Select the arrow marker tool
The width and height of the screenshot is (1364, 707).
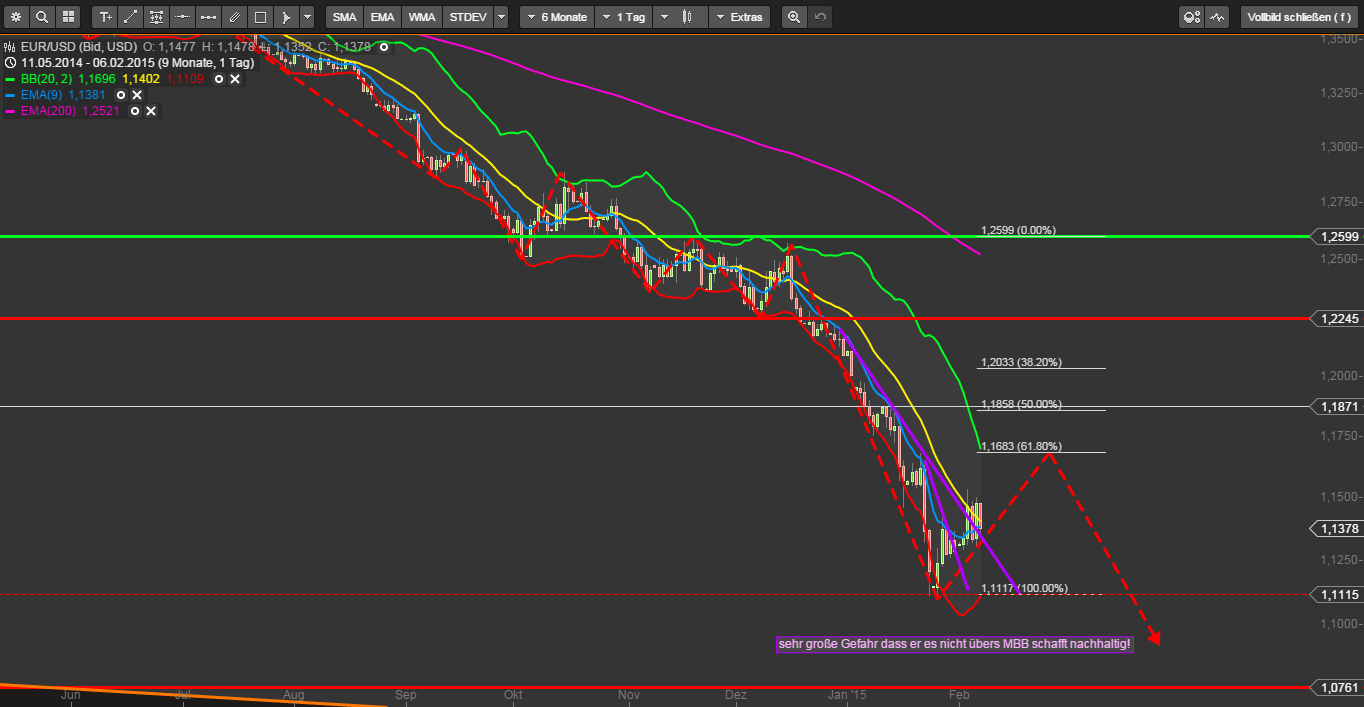pyautogui.click(x=286, y=17)
